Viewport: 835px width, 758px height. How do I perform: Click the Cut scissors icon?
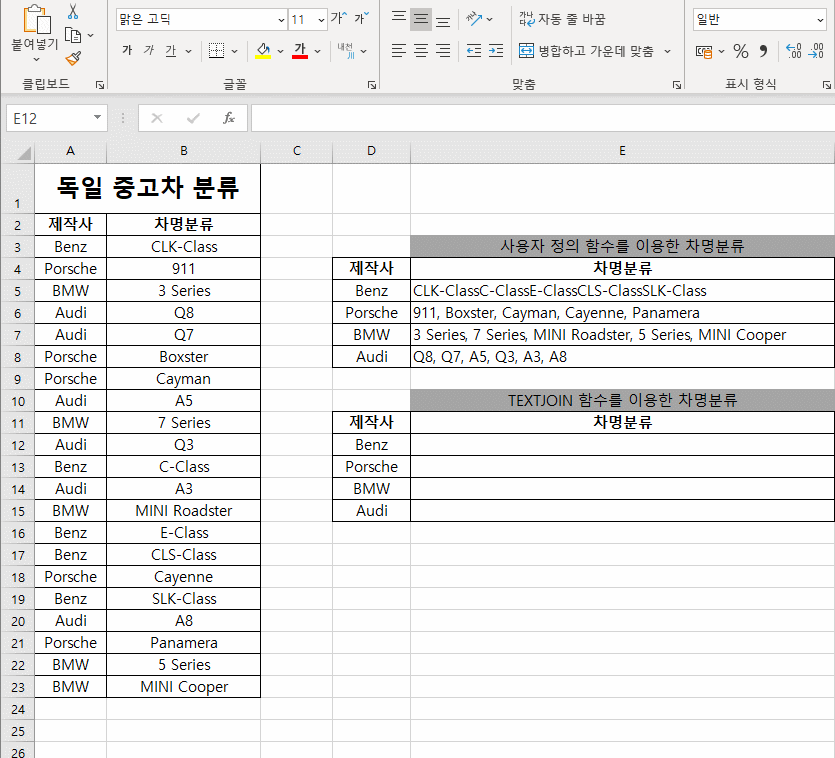pos(73,11)
